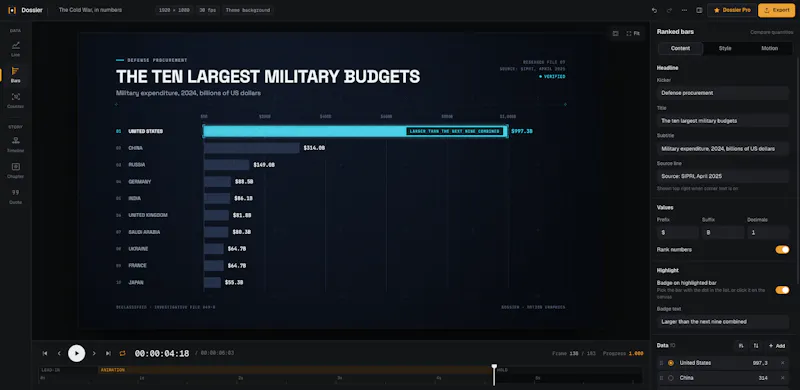Switch to the Style tab

[x=725, y=48]
